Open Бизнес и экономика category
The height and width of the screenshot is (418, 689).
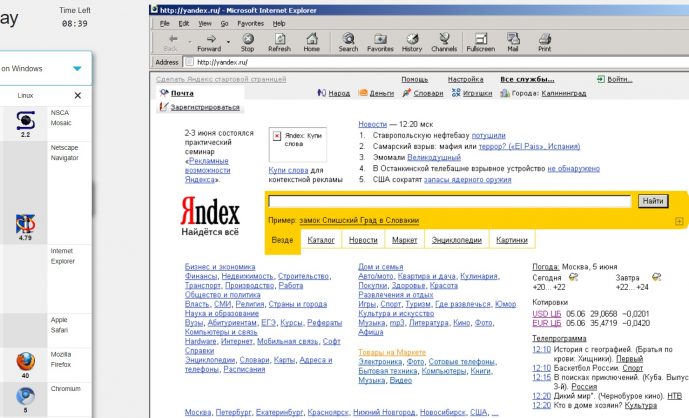click(x=220, y=267)
